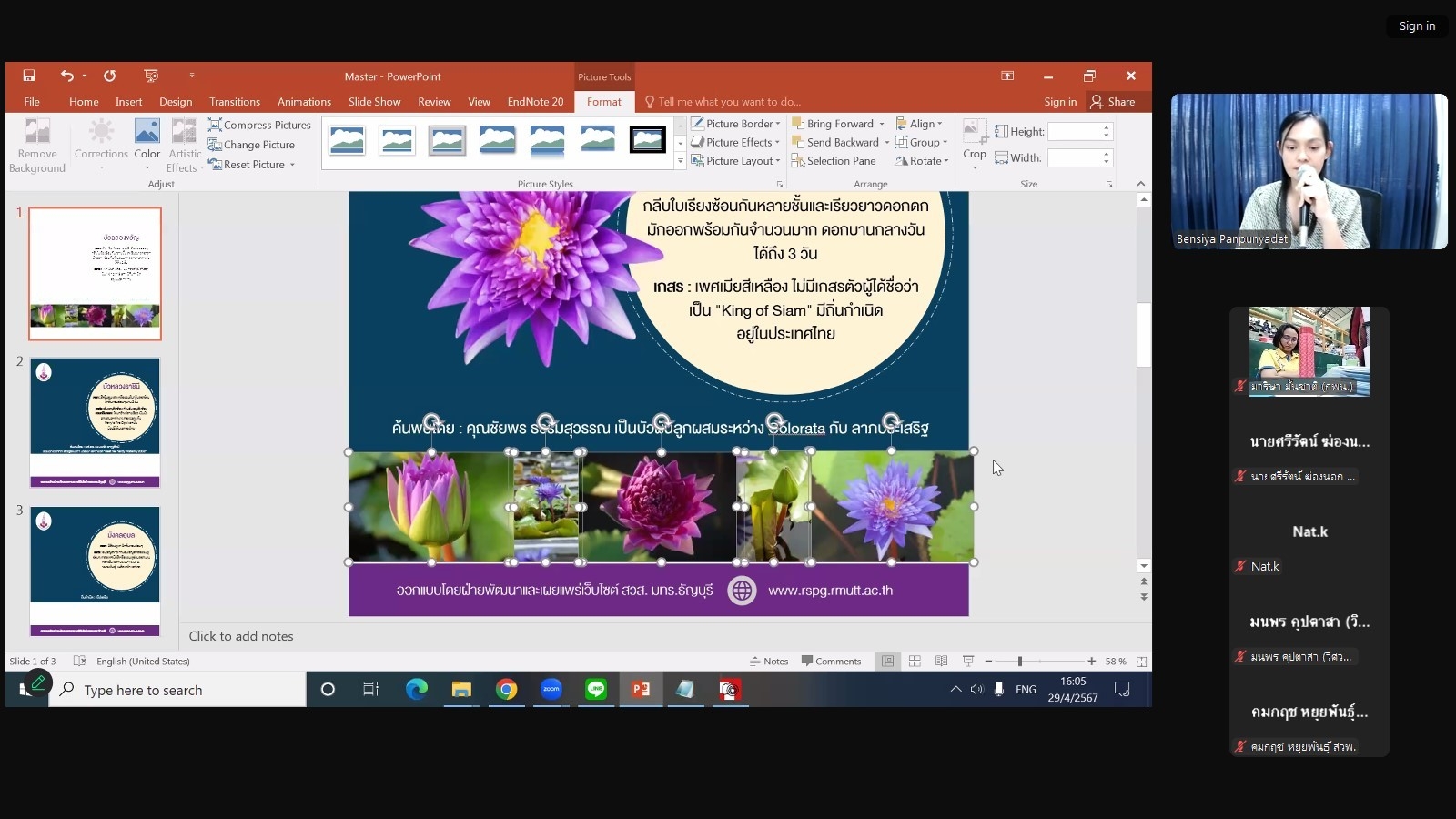Image resolution: width=1456 pixels, height=819 pixels.
Task: Click the Windows search box
Action: [178, 690]
